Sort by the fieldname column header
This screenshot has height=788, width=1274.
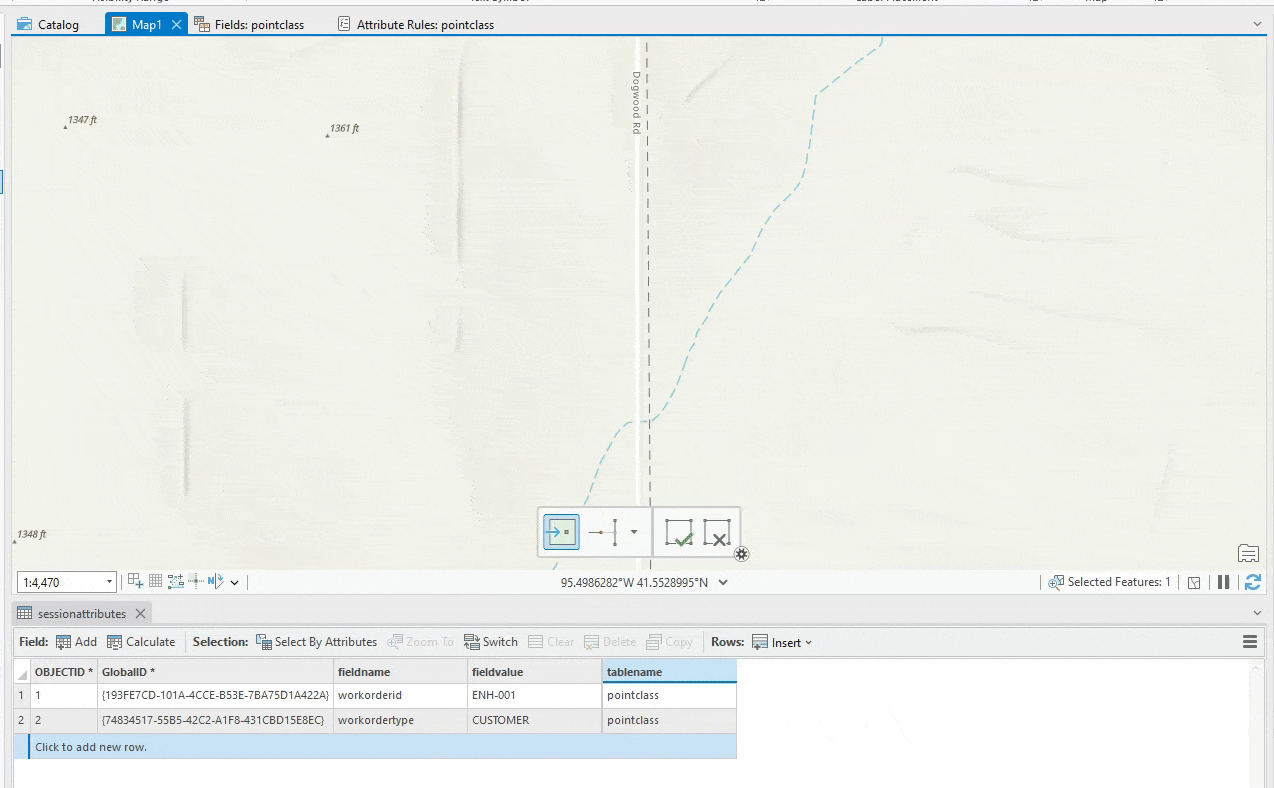tap(400, 672)
